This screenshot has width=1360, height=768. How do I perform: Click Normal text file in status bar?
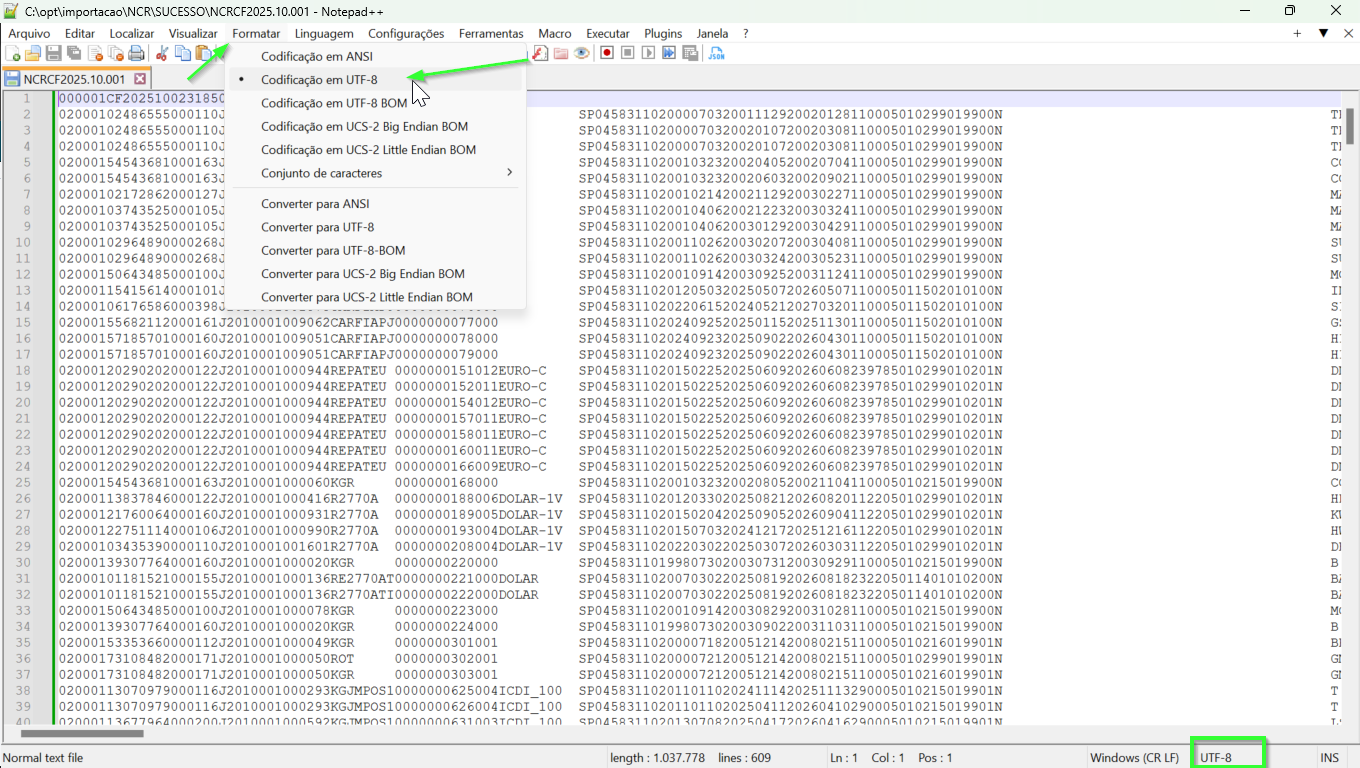(x=43, y=758)
